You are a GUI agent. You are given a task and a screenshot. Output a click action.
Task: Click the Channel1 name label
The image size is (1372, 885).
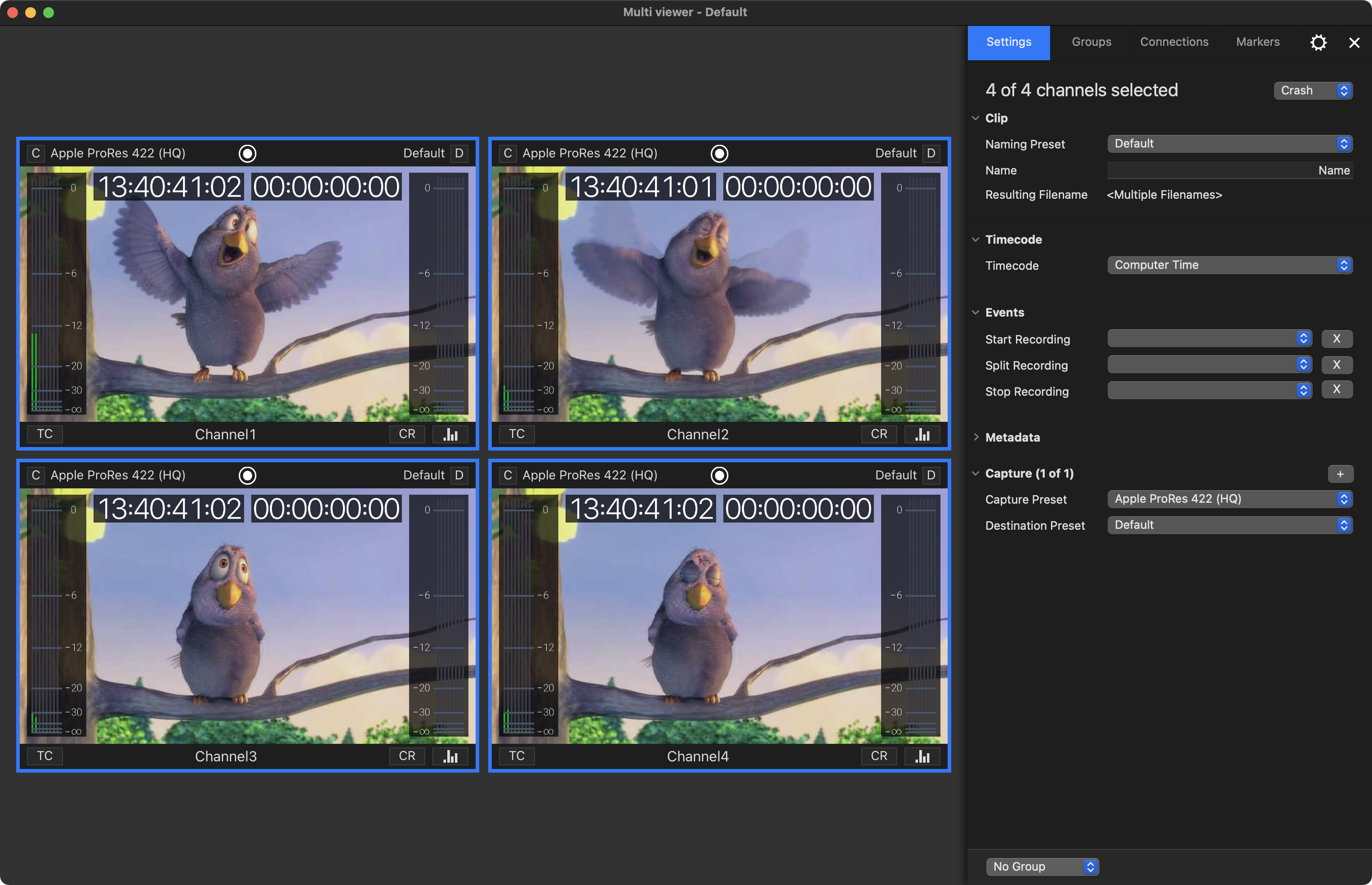[x=226, y=434]
